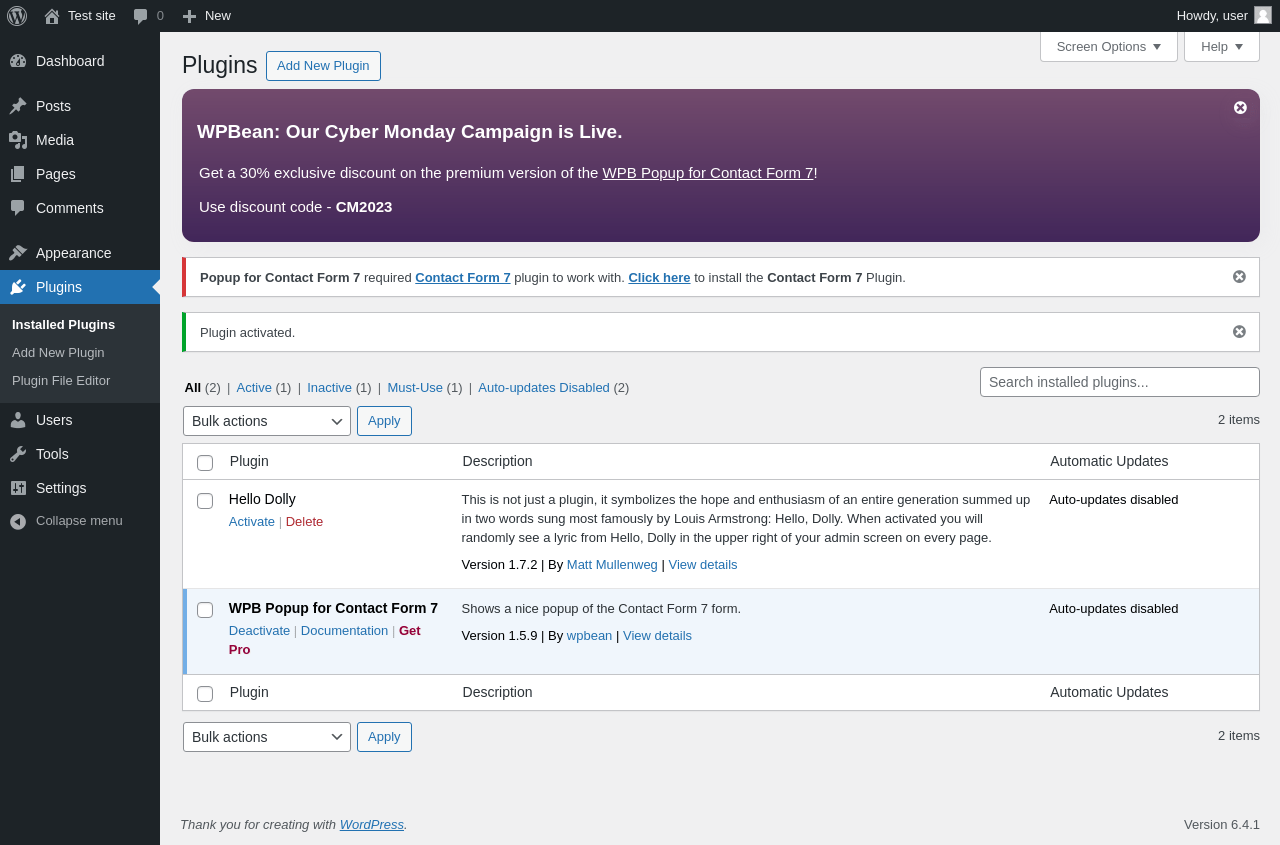Click the Tools wrench icon

click(x=18, y=454)
